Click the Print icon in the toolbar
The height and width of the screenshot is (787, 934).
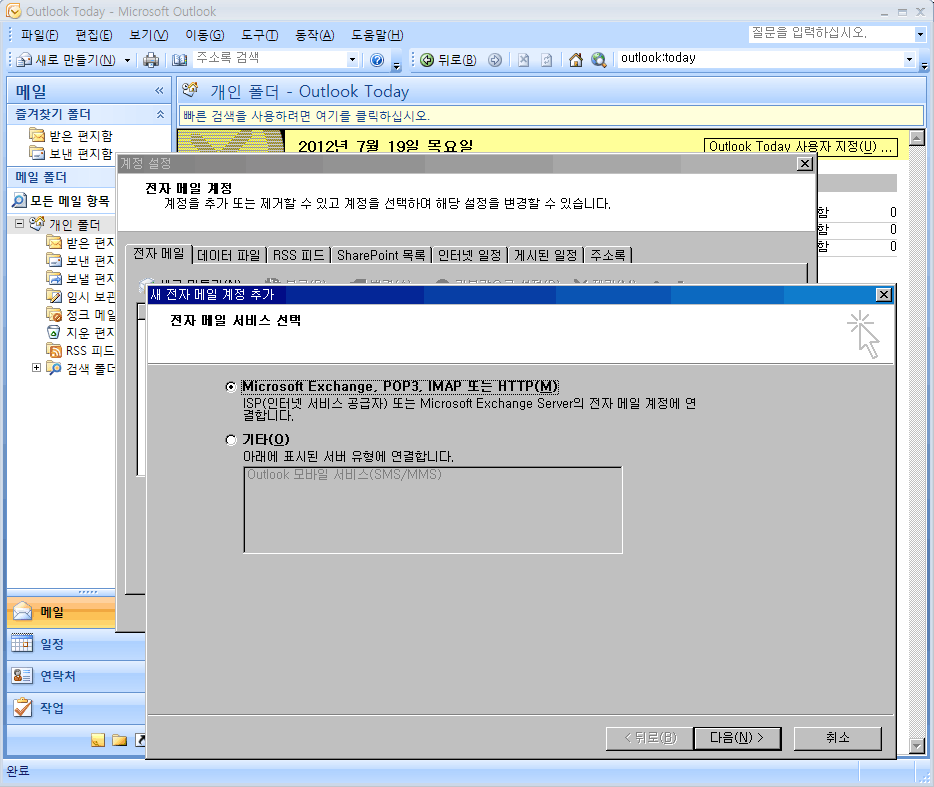click(x=151, y=60)
